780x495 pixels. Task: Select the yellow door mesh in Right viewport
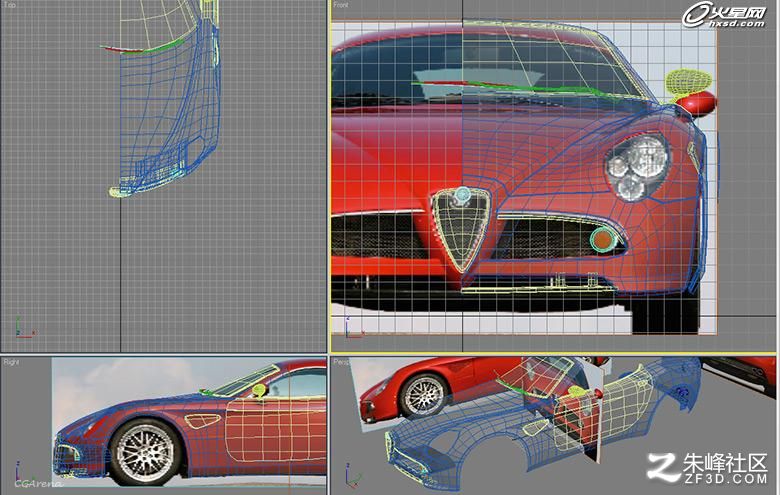275,427
